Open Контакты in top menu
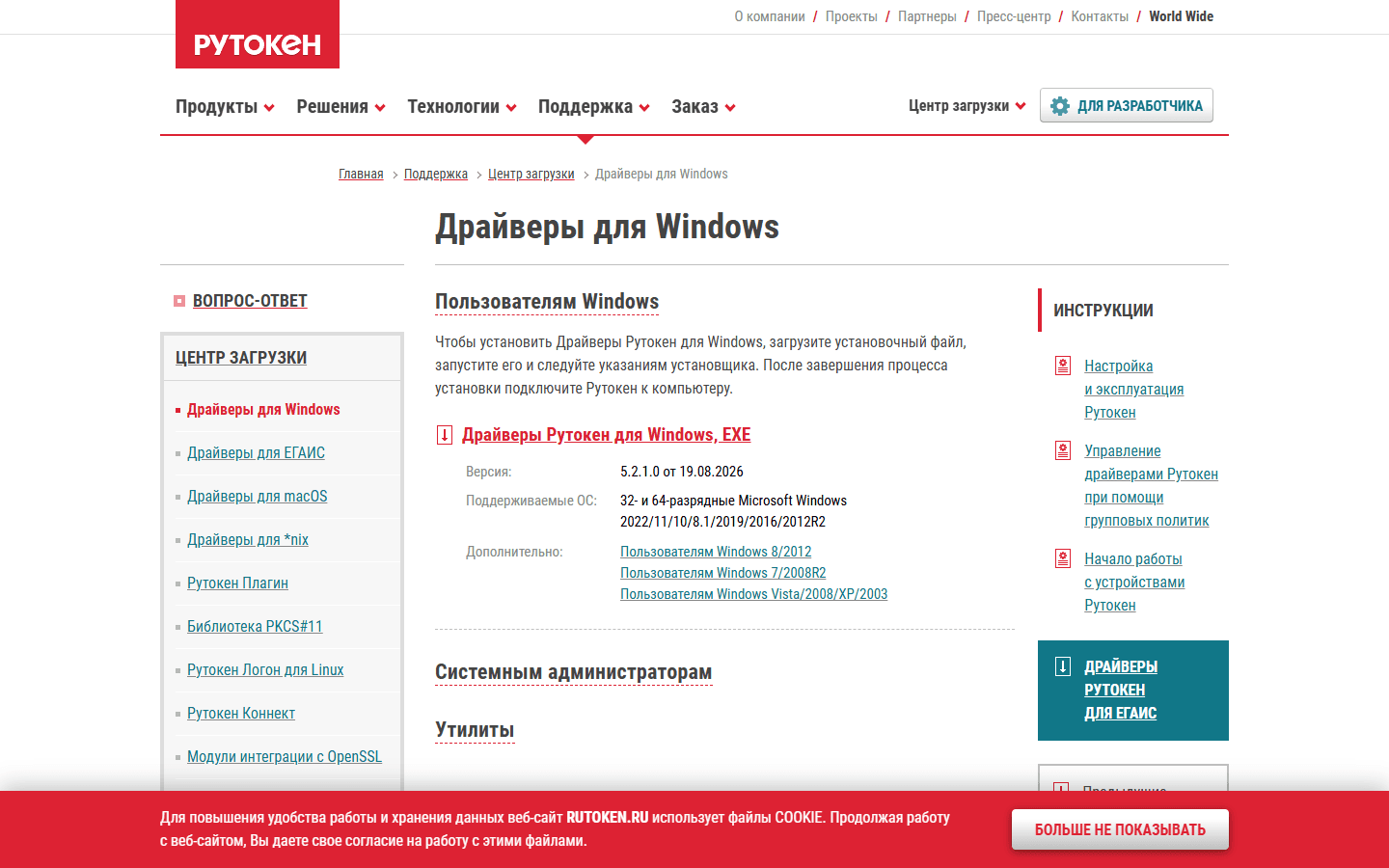 [x=1100, y=16]
